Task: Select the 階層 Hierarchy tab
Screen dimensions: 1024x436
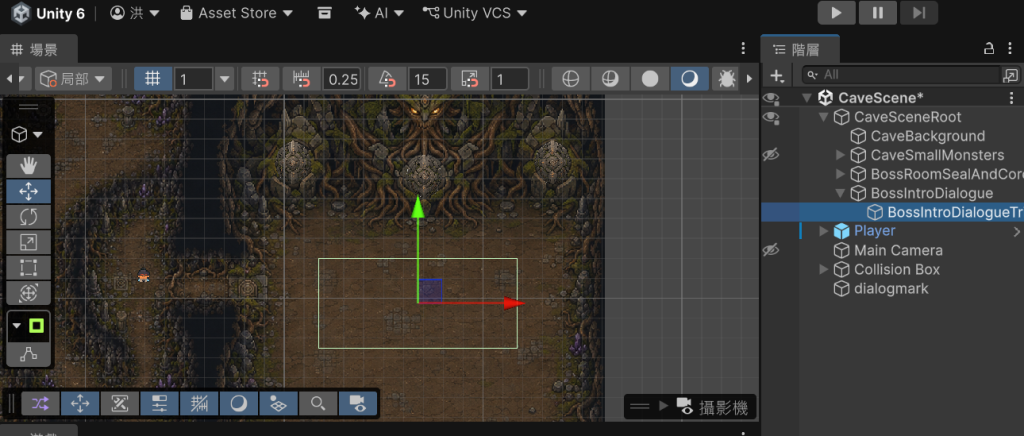Action: point(801,50)
